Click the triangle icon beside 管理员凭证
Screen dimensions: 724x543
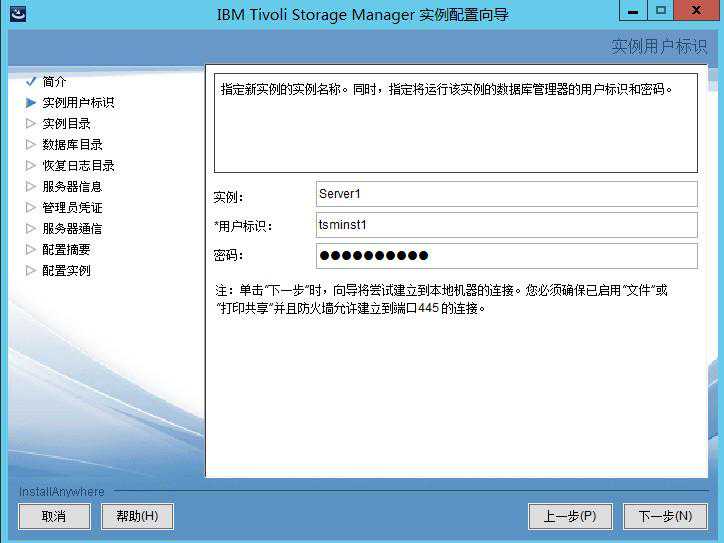30,207
